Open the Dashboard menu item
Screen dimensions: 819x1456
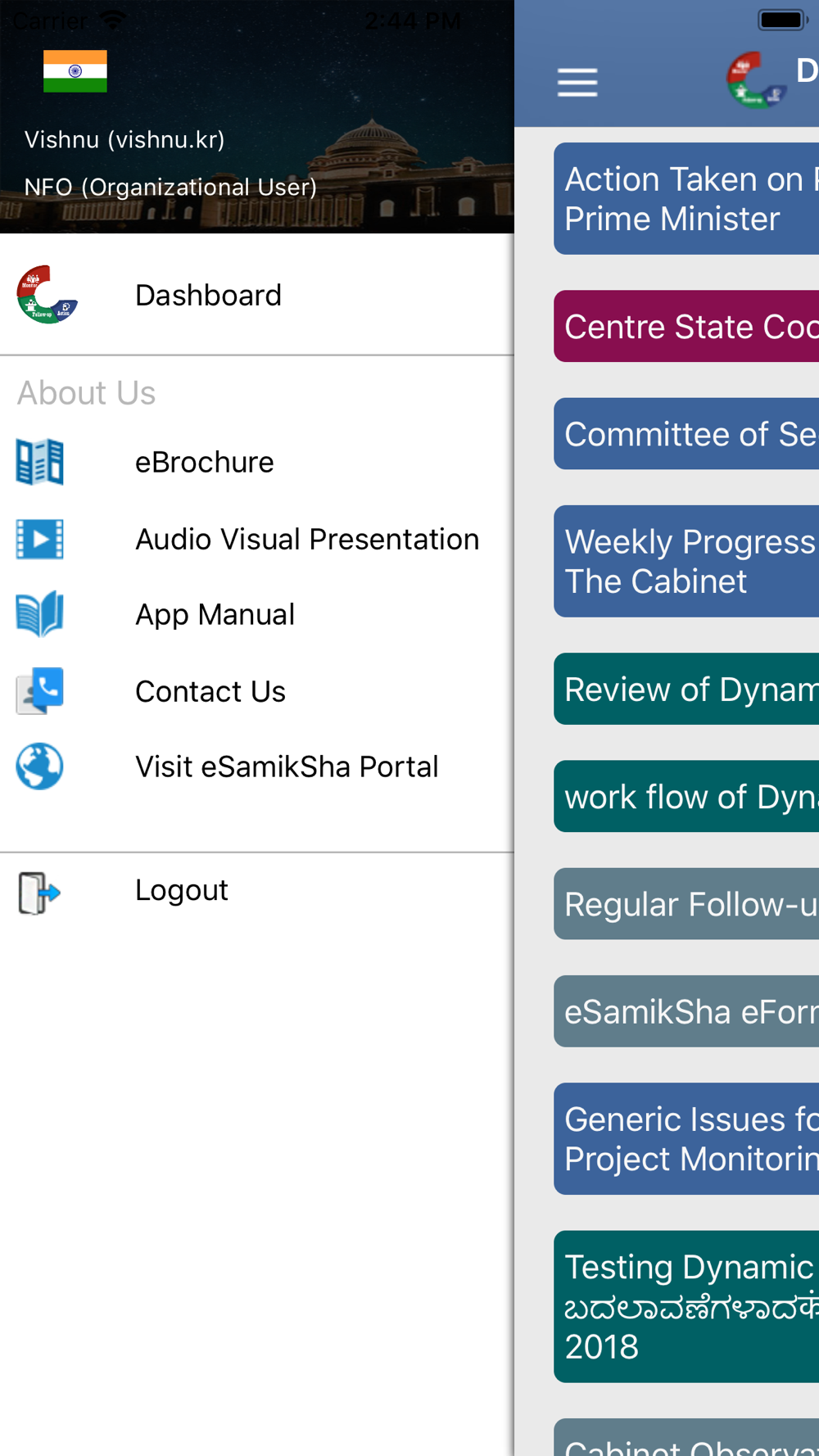point(257,295)
